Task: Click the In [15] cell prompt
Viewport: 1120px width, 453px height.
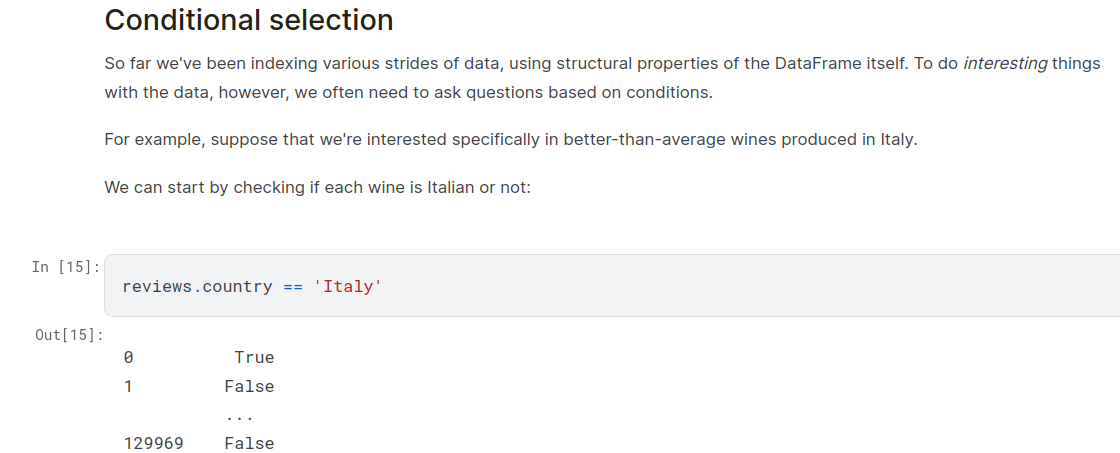Action: [66, 266]
